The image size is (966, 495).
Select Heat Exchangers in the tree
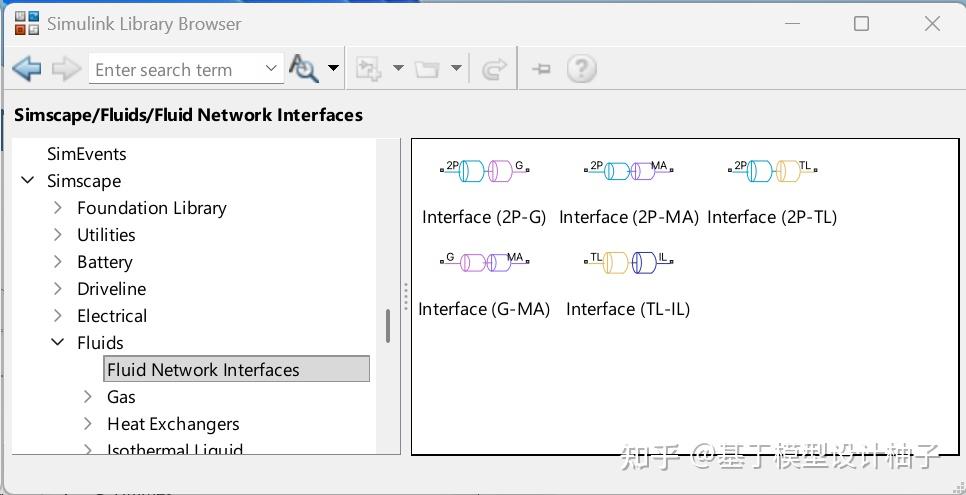click(173, 424)
